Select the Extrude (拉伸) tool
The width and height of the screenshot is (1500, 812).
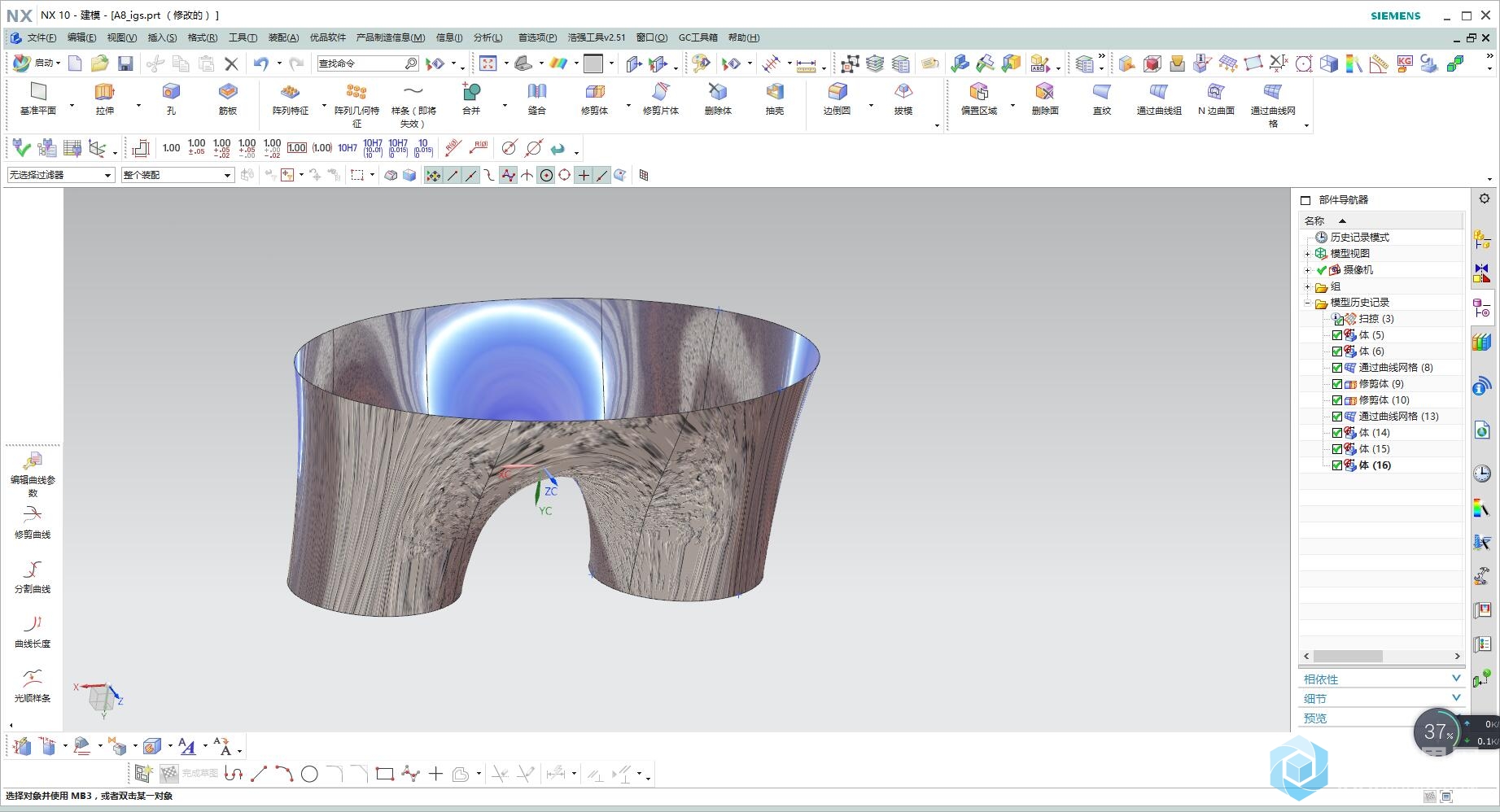coord(104,98)
